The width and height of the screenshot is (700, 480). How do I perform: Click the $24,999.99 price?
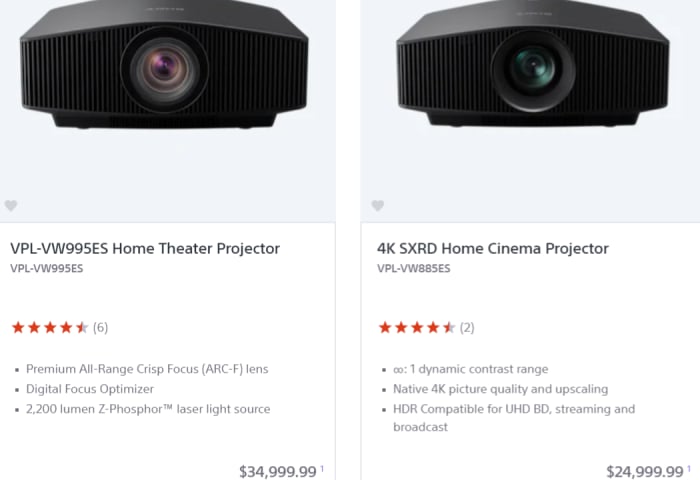[645, 472]
